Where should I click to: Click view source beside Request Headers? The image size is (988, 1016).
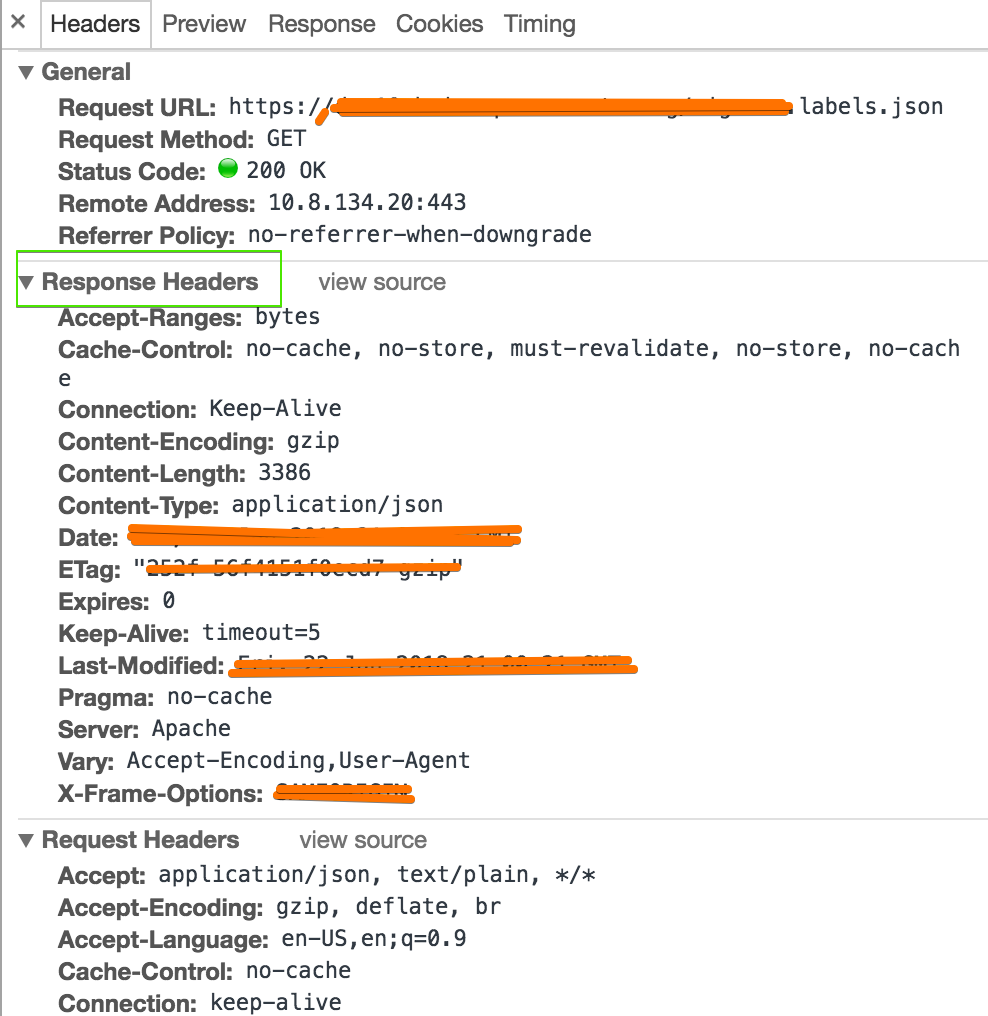click(x=362, y=840)
